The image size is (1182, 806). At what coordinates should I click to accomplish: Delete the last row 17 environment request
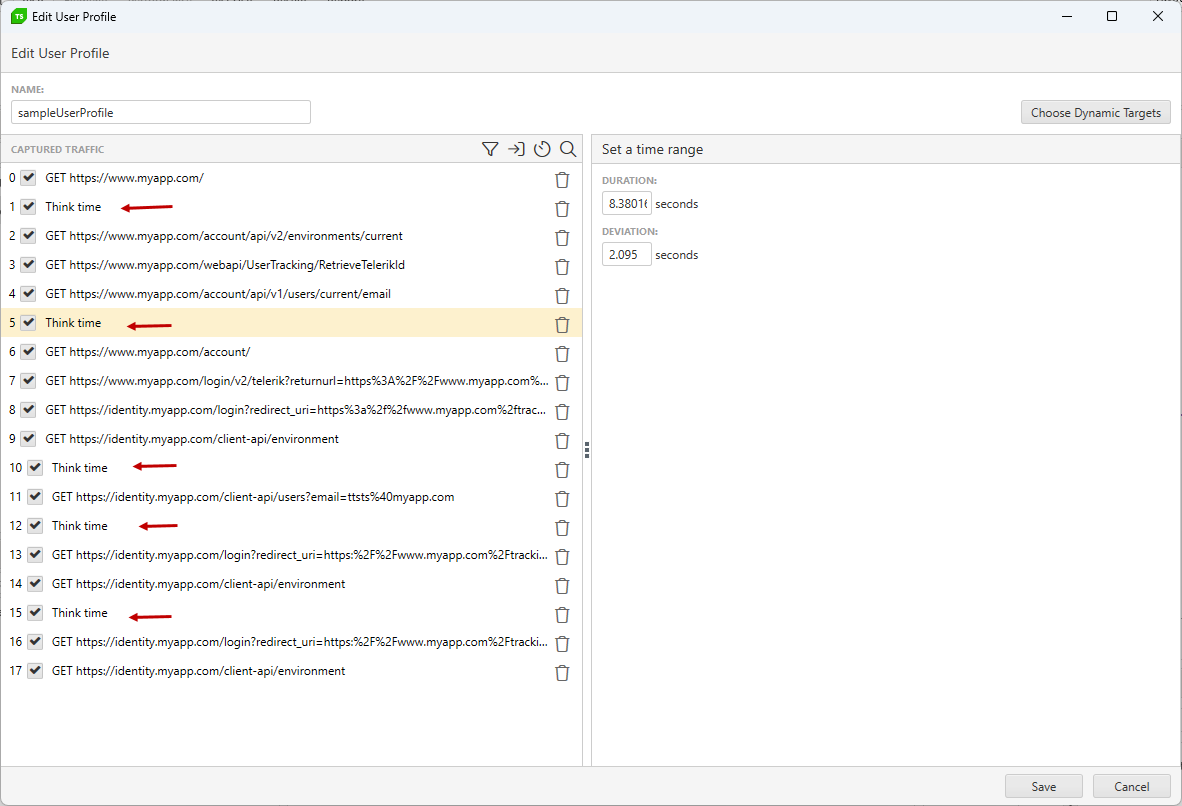[562, 672]
